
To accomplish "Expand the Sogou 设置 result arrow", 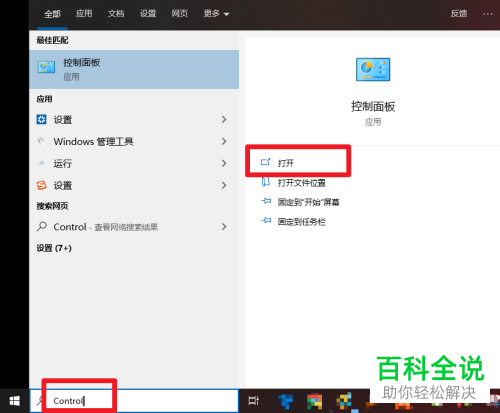I will coord(224,185).
